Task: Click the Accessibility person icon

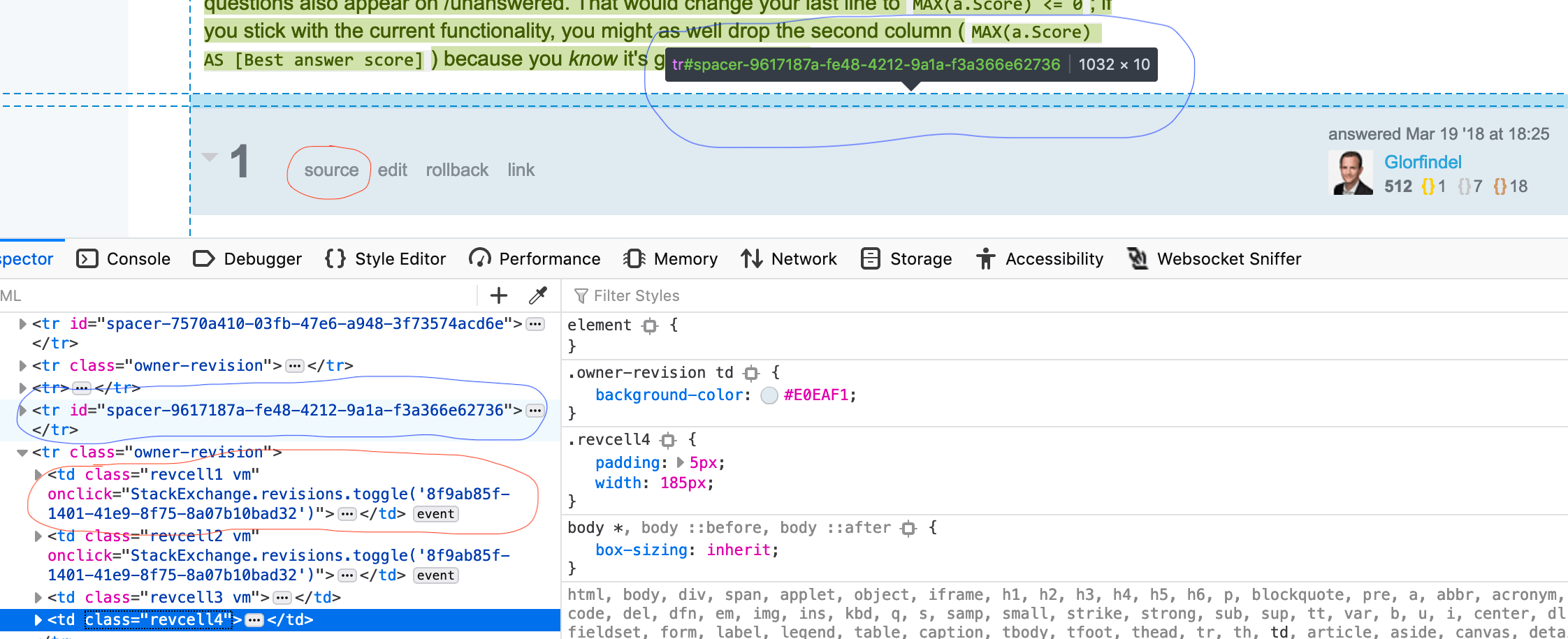Action: click(985, 258)
